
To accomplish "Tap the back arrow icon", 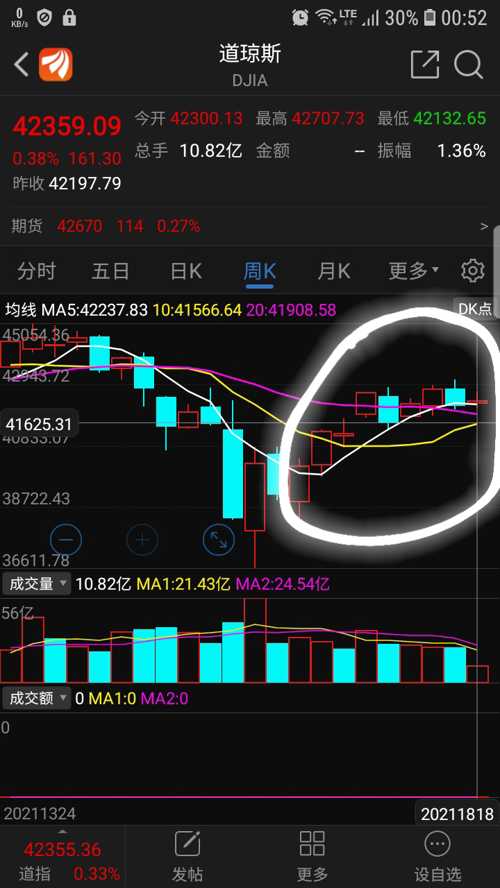I will pyautogui.click(x=21, y=65).
